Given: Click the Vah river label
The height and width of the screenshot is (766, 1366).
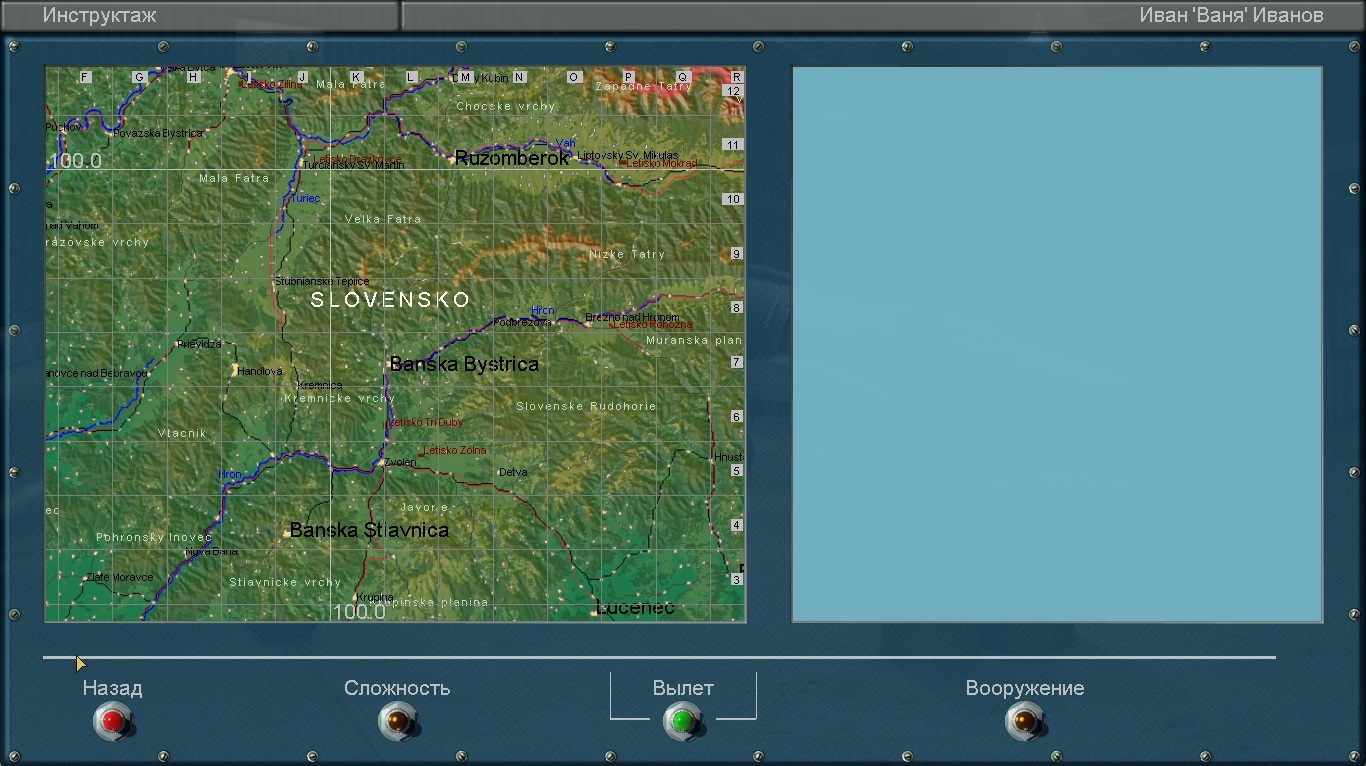Looking at the screenshot, I should tap(567, 144).
